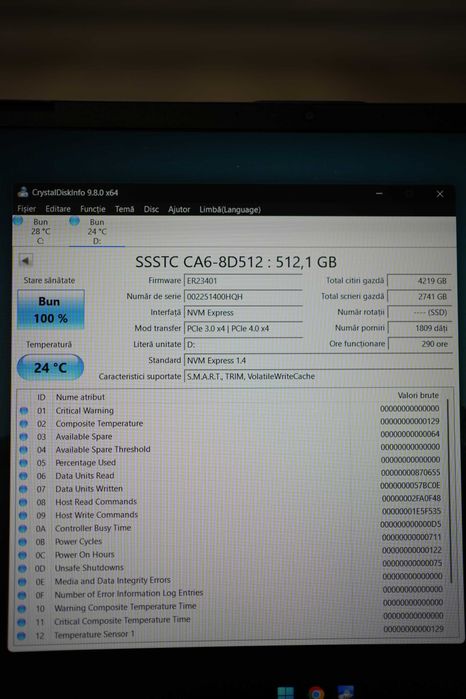466x699 pixels.
Task: Open the Disc menu
Action: click(151, 209)
